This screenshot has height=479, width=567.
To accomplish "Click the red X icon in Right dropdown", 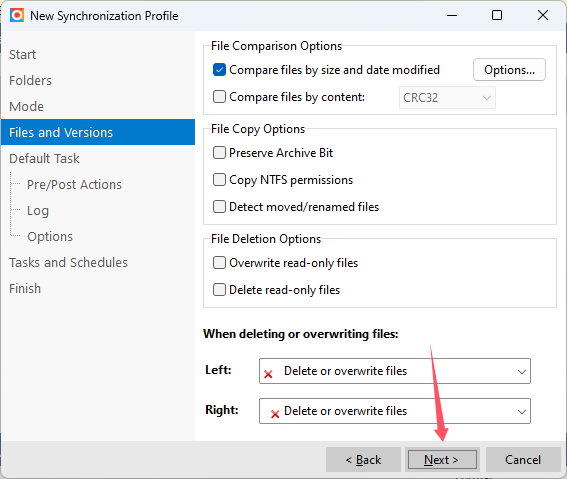I will (x=275, y=414).
